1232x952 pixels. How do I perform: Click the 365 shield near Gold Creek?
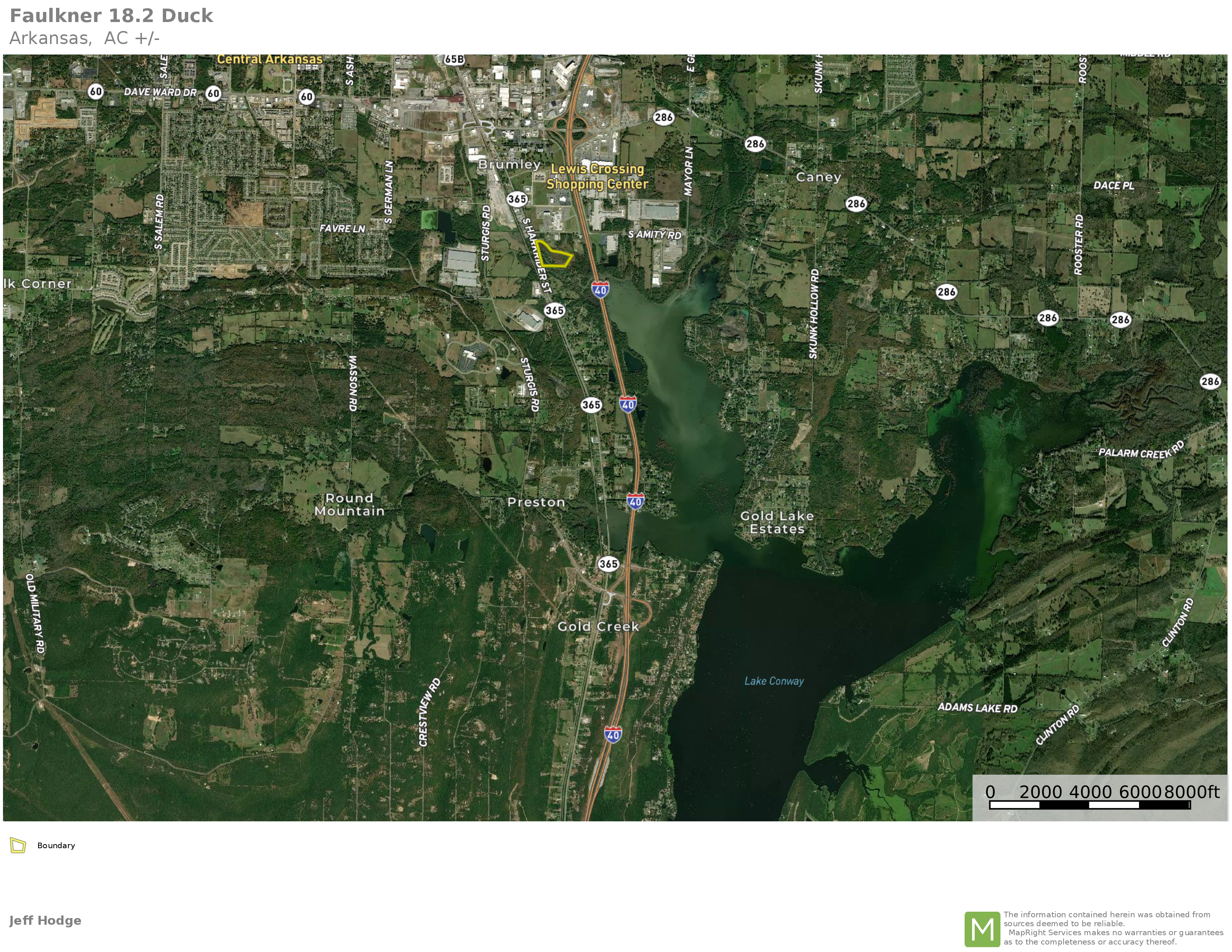tap(608, 564)
